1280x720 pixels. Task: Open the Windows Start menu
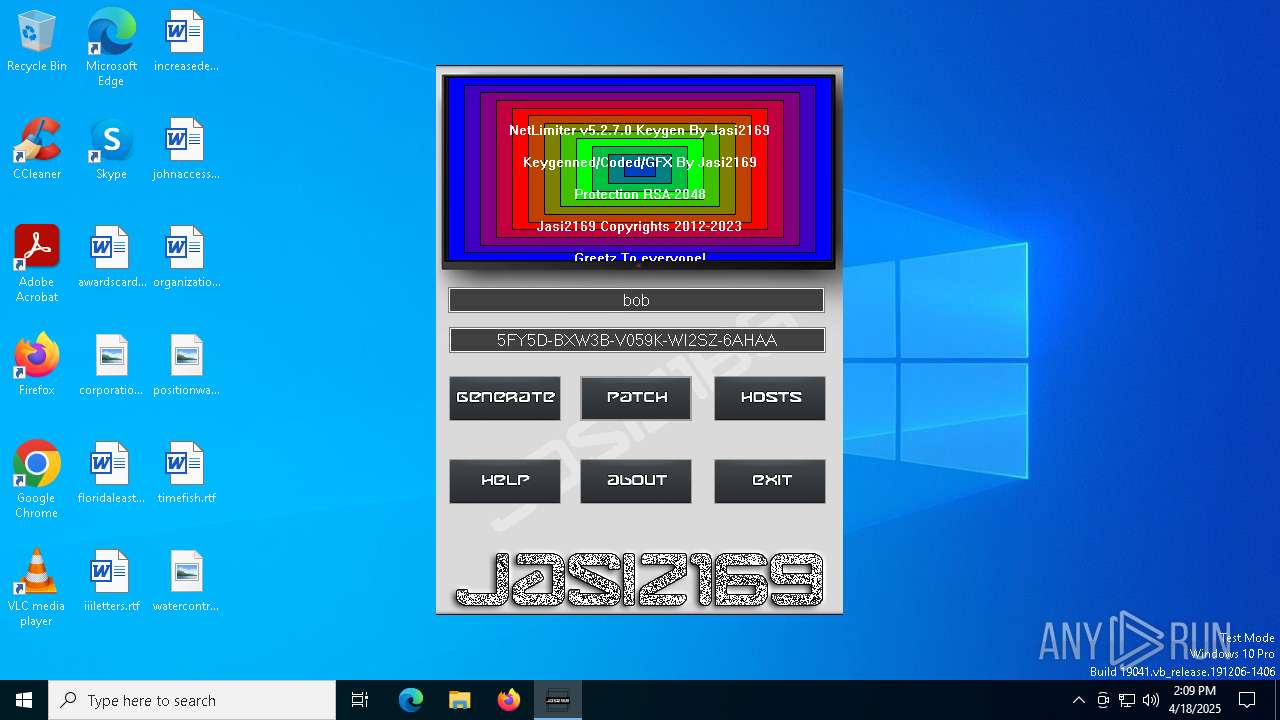coord(24,700)
